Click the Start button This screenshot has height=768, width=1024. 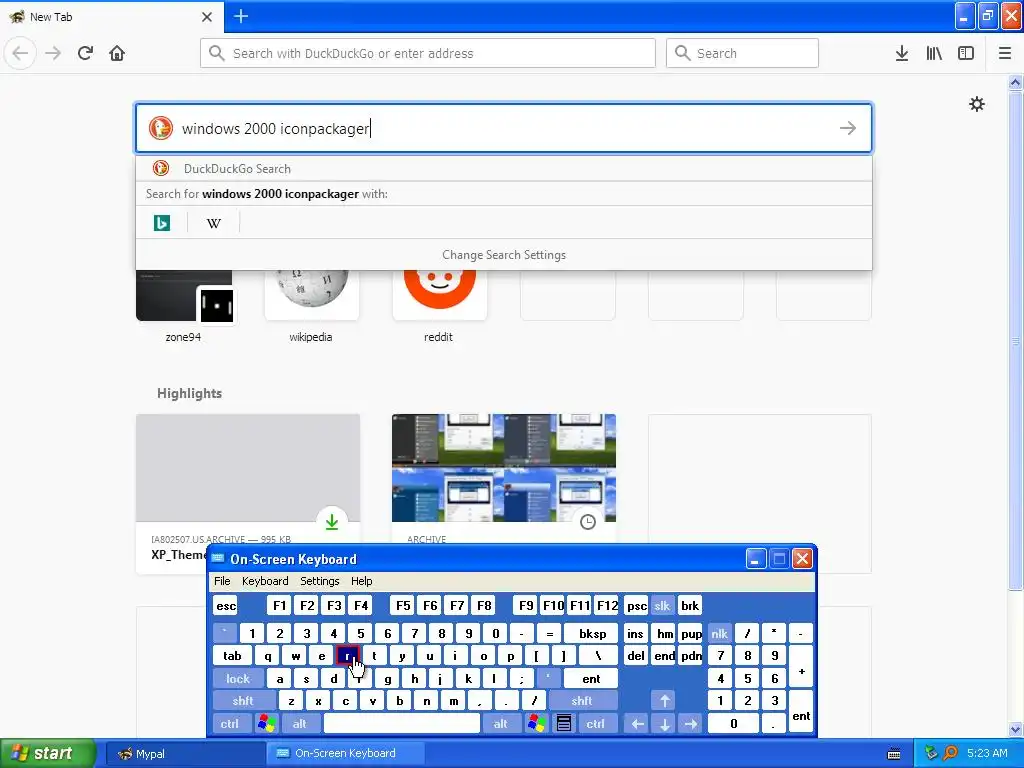point(46,754)
